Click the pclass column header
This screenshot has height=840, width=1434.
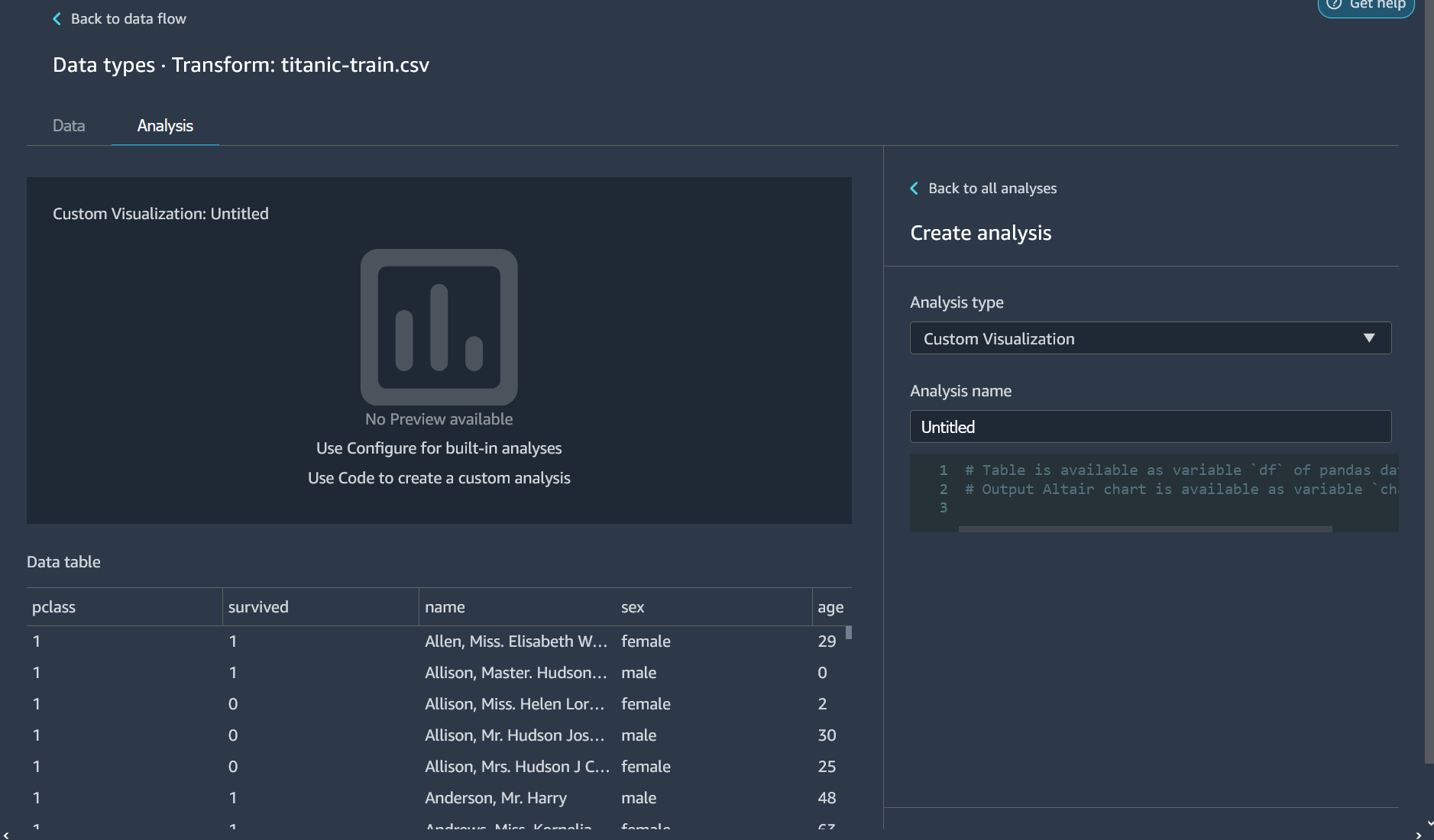coord(54,607)
